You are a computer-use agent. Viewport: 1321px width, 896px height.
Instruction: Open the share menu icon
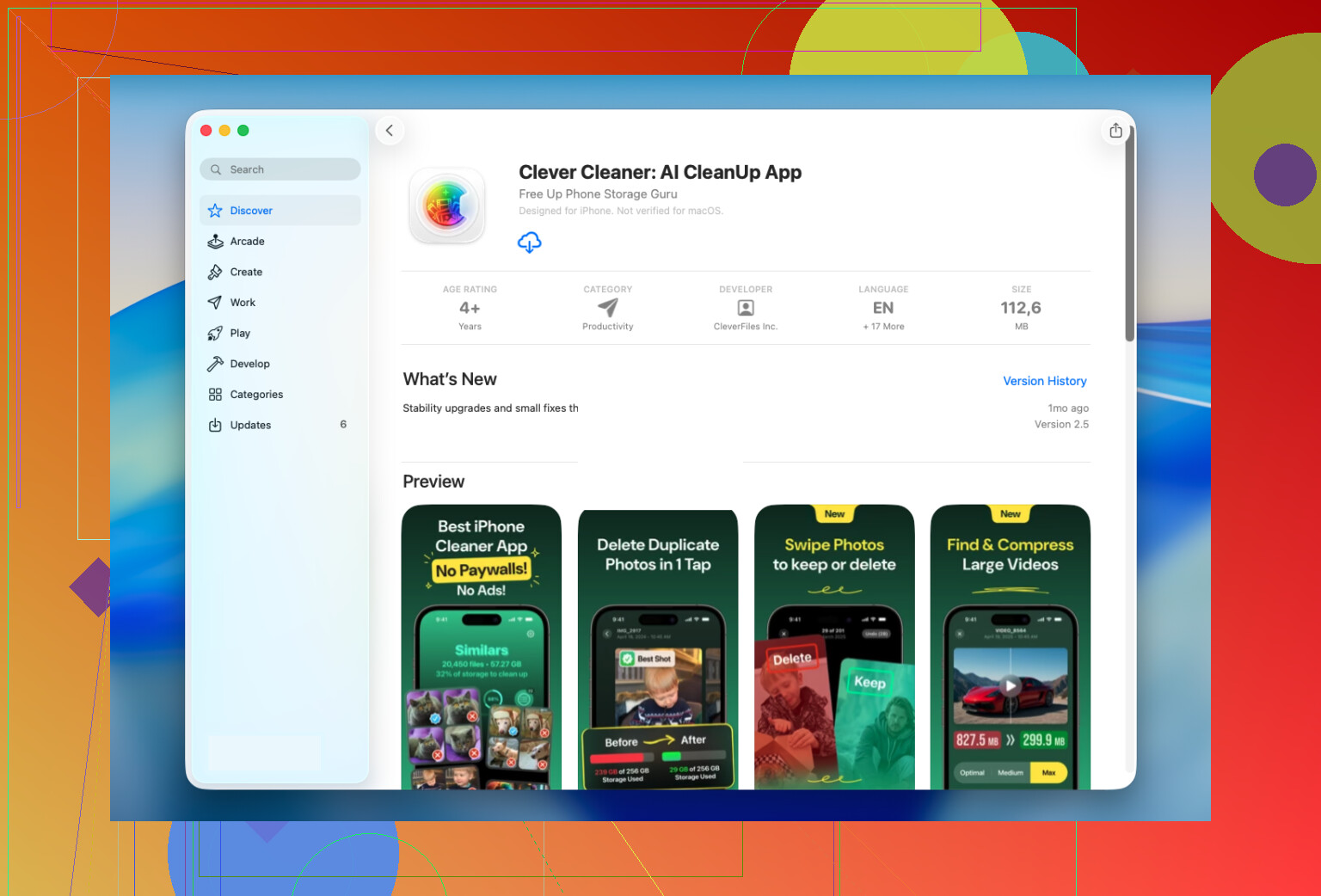coord(1115,131)
